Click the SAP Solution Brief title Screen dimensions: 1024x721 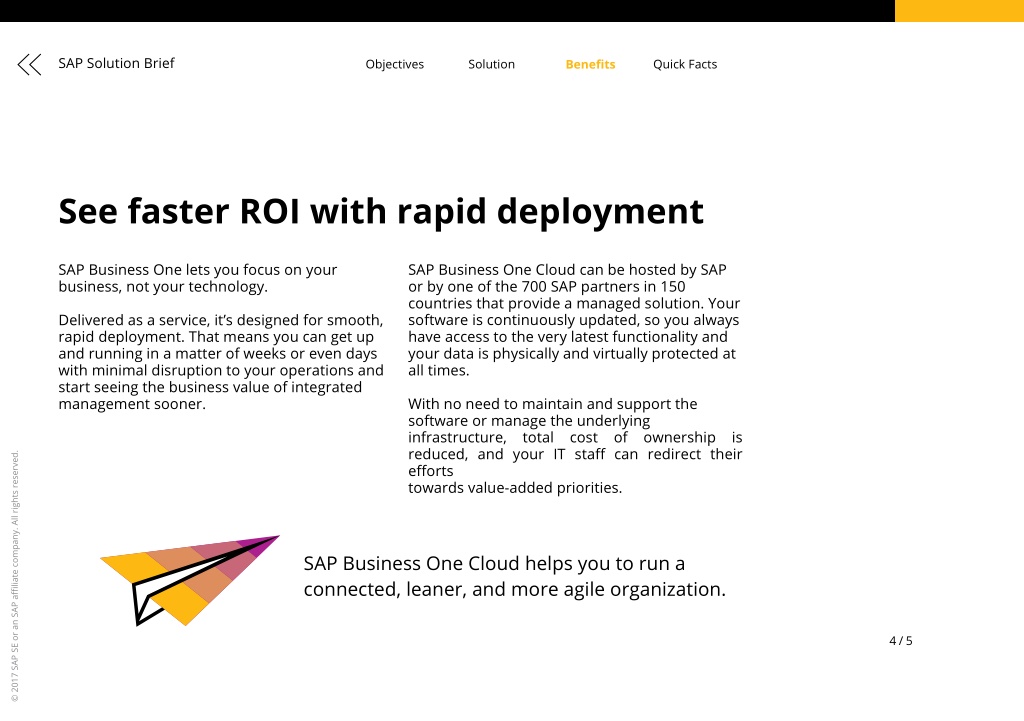point(116,63)
